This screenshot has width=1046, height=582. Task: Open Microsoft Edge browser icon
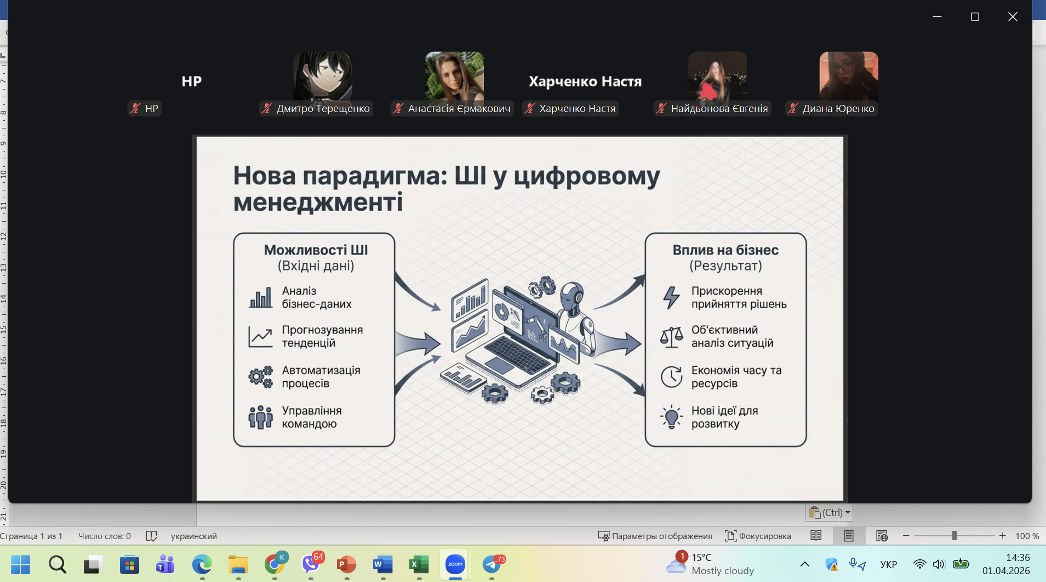(x=201, y=564)
